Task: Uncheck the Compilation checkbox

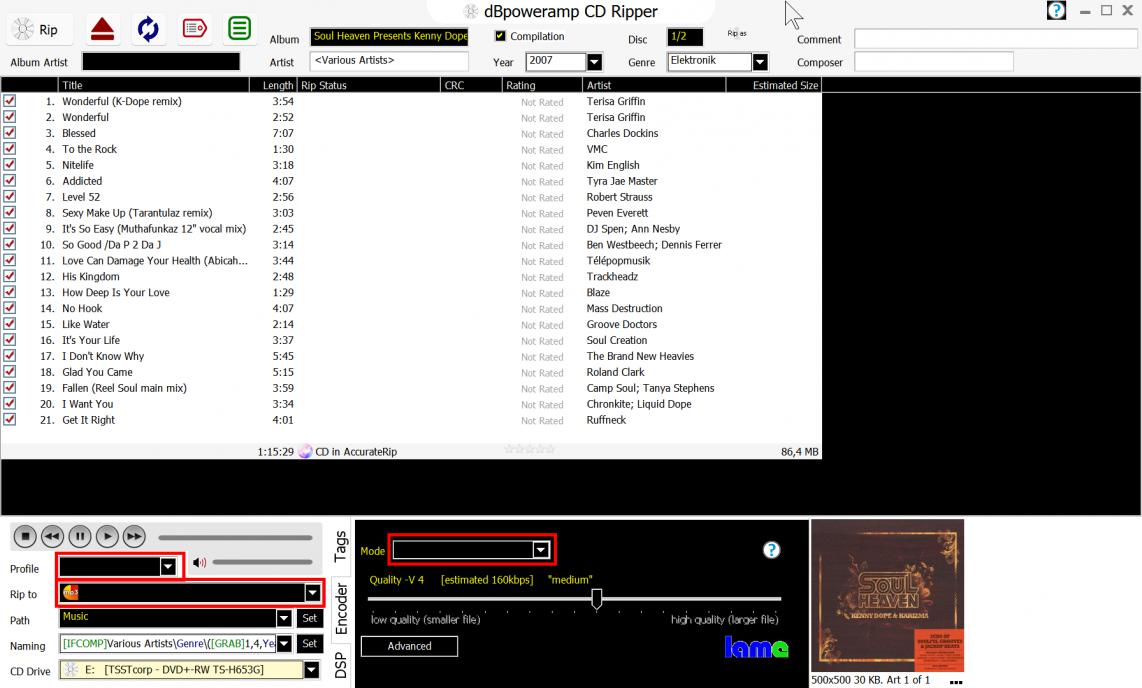Action: 500,36
